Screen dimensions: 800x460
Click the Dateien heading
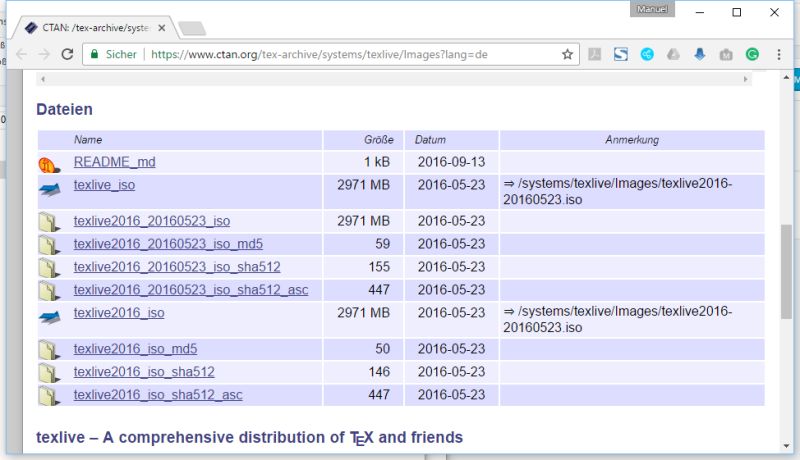click(64, 109)
